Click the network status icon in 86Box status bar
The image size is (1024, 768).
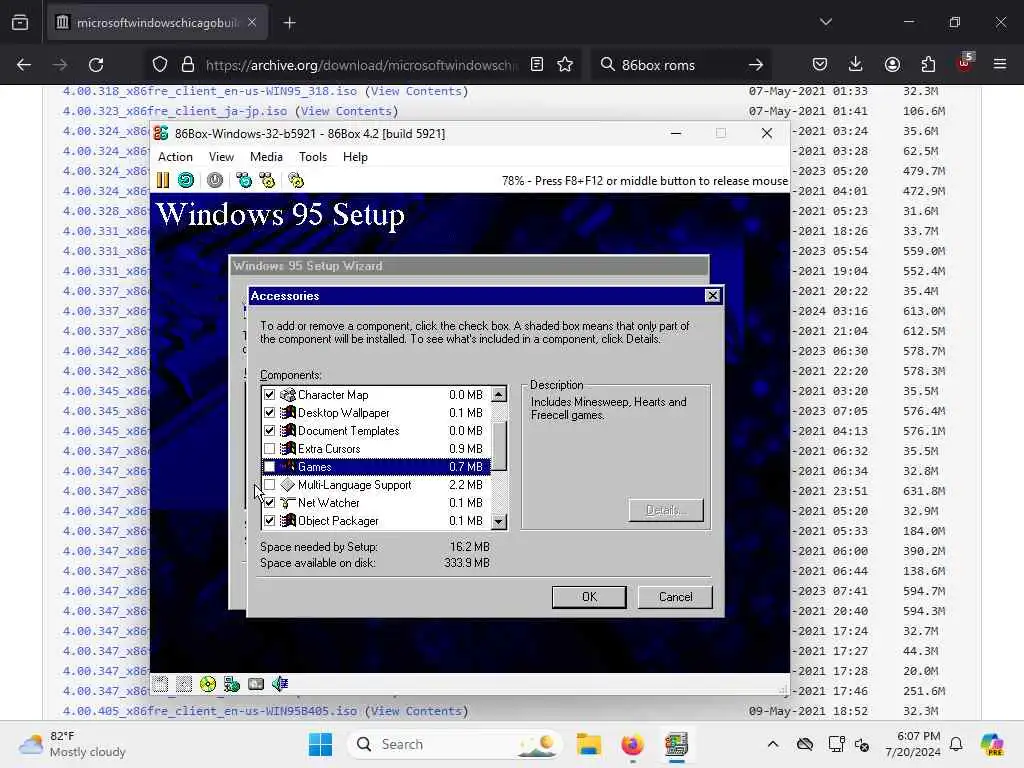(x=232, y=684)
